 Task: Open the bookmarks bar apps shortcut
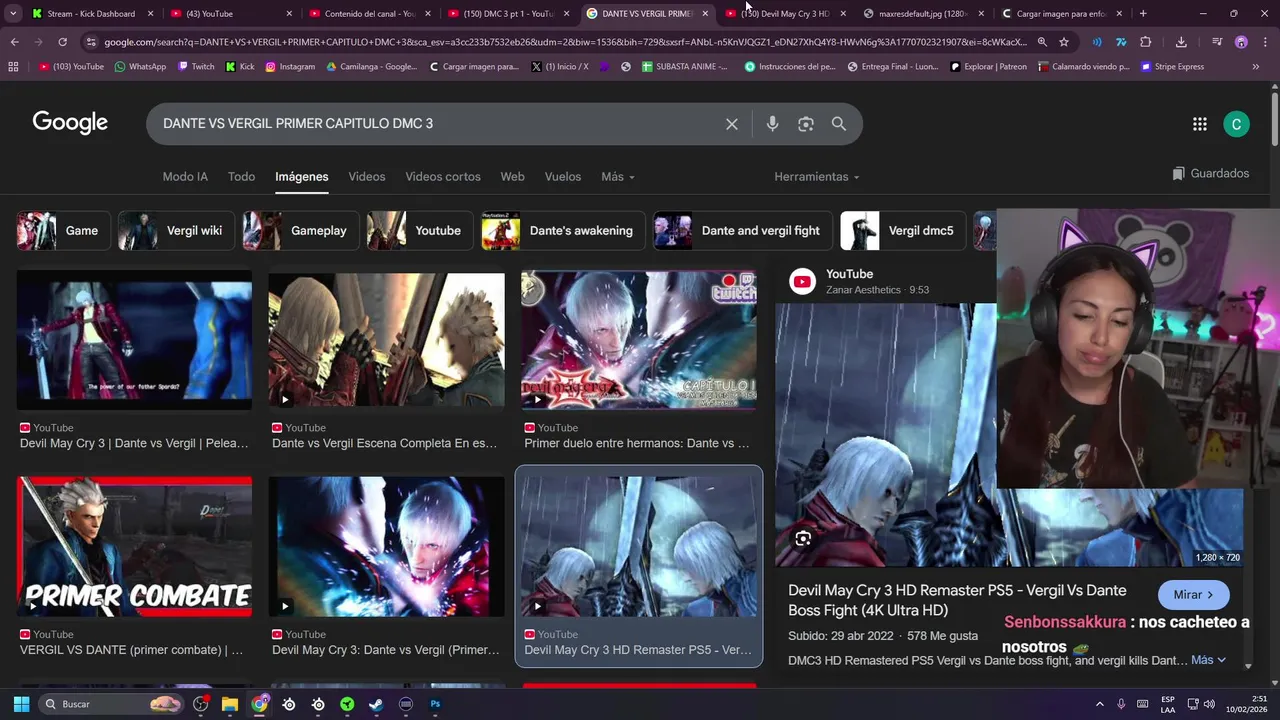tap(13, 66)
